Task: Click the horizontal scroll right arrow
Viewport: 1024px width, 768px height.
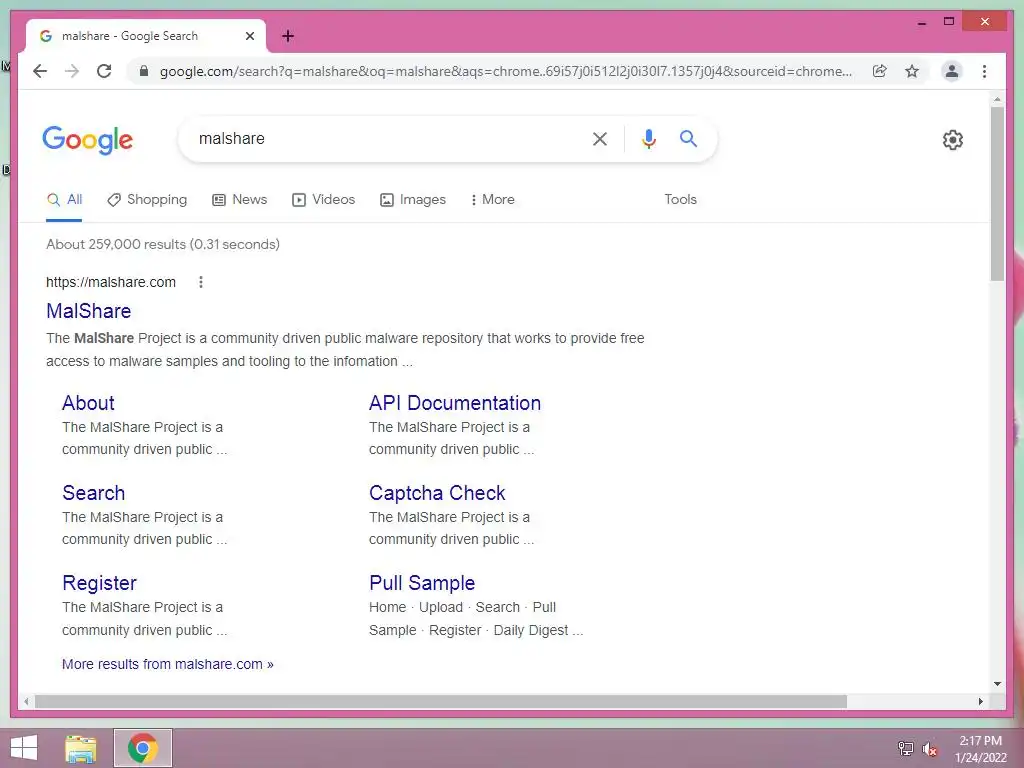Action: [980, 701]
